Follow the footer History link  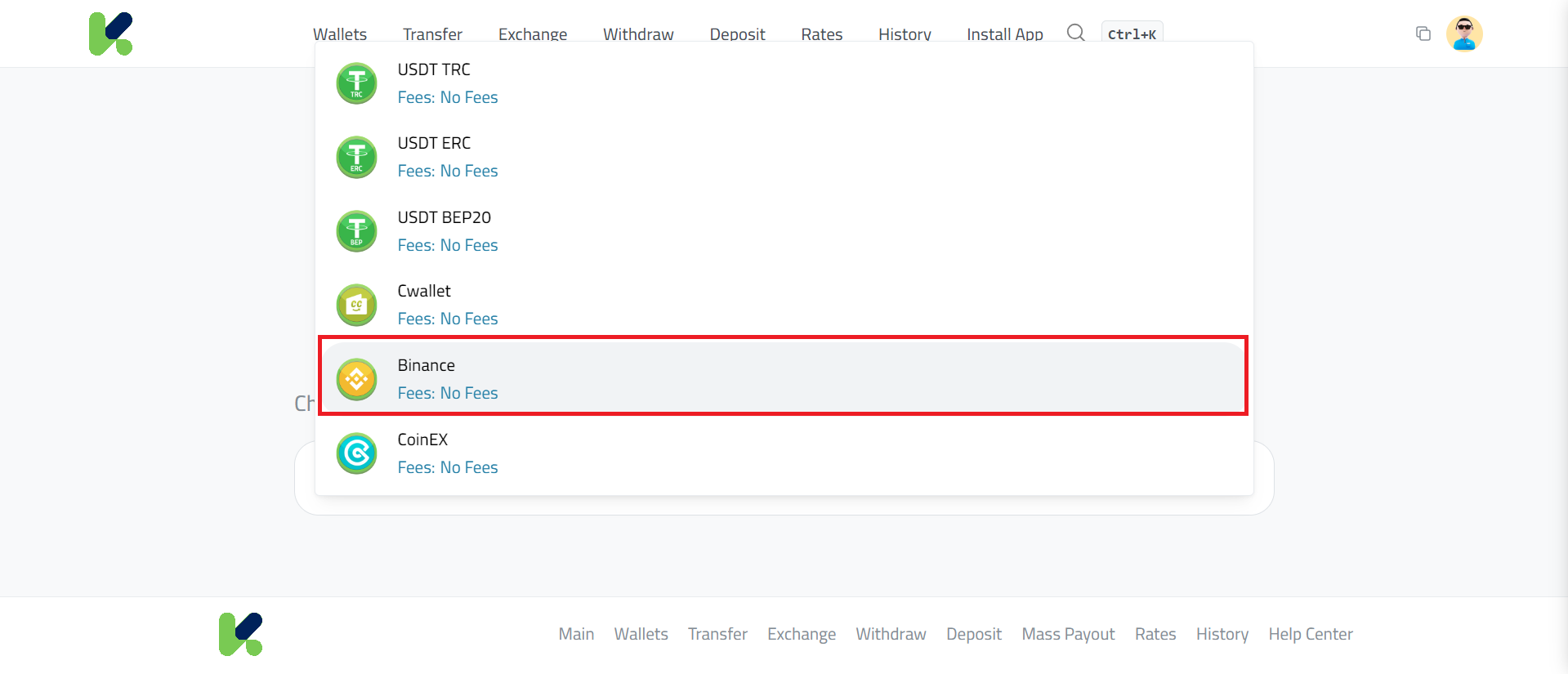pos(1222,634)
